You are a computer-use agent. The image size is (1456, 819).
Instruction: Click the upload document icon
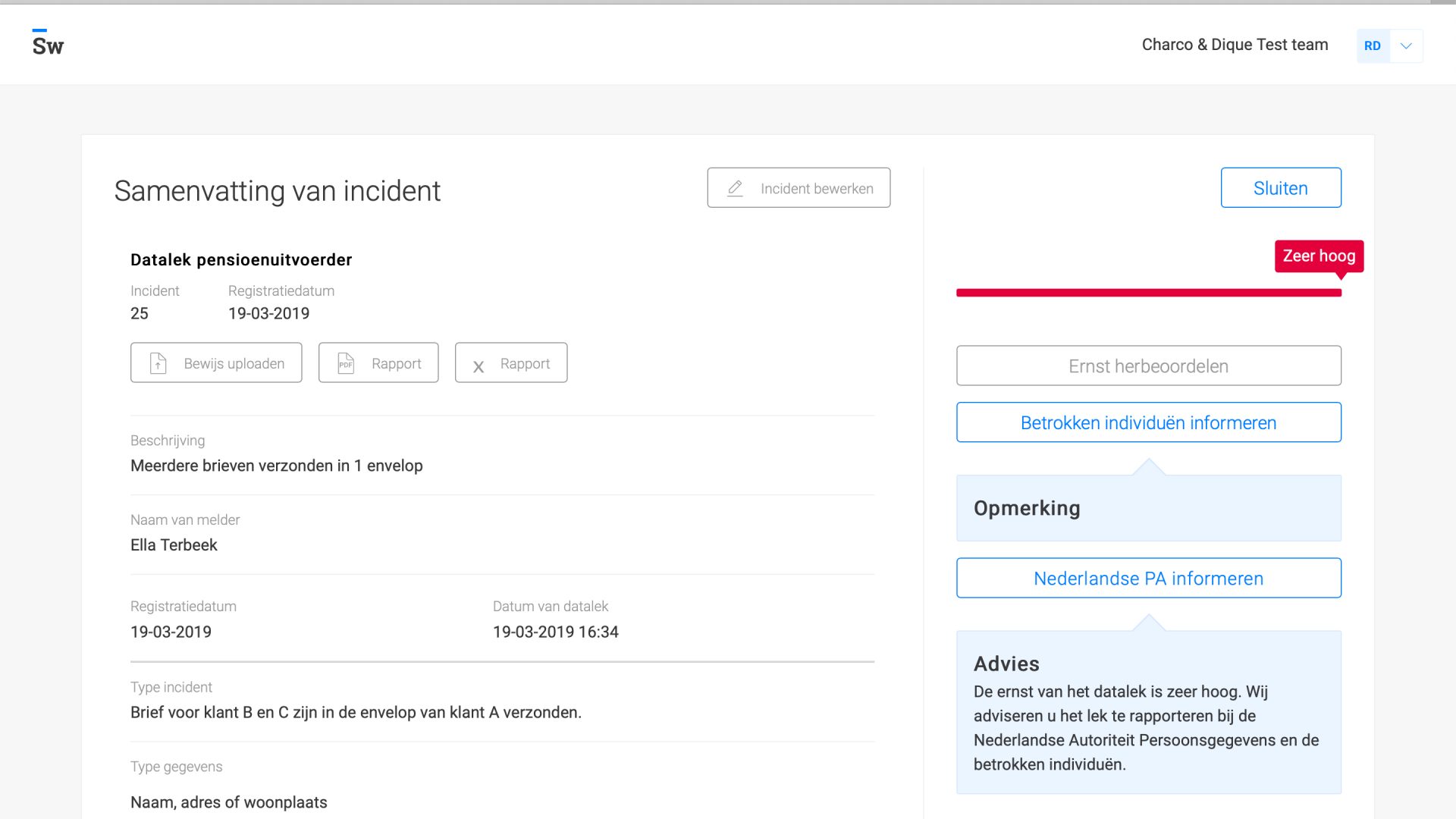(158, 363)
